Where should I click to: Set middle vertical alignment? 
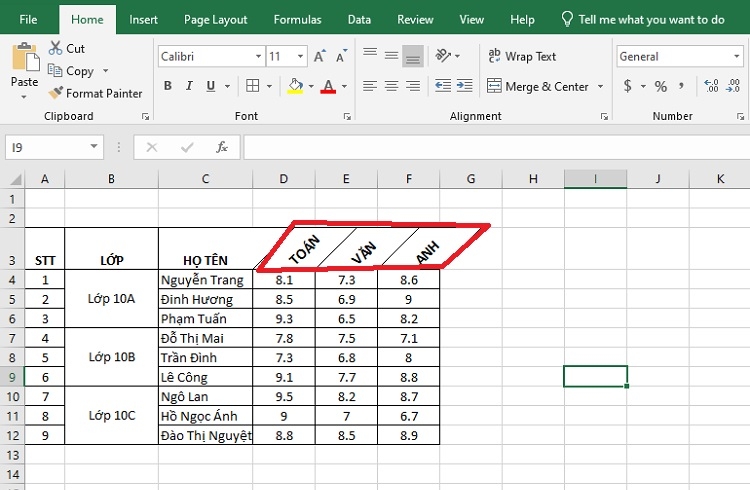[x=391, y=56]
